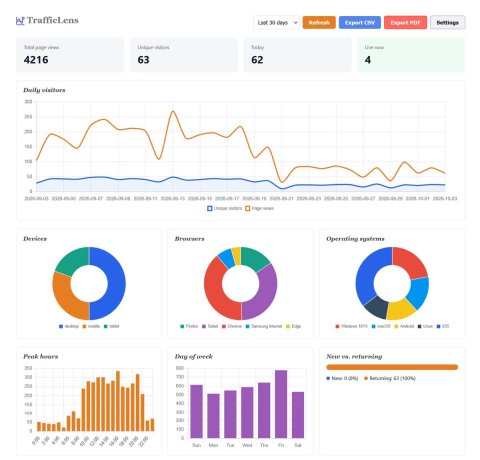Viewport: 480px width, 460px height.
Task: Click the light-blue Samsung segment of Browsers donut
Action: click(x=227, y=259)
